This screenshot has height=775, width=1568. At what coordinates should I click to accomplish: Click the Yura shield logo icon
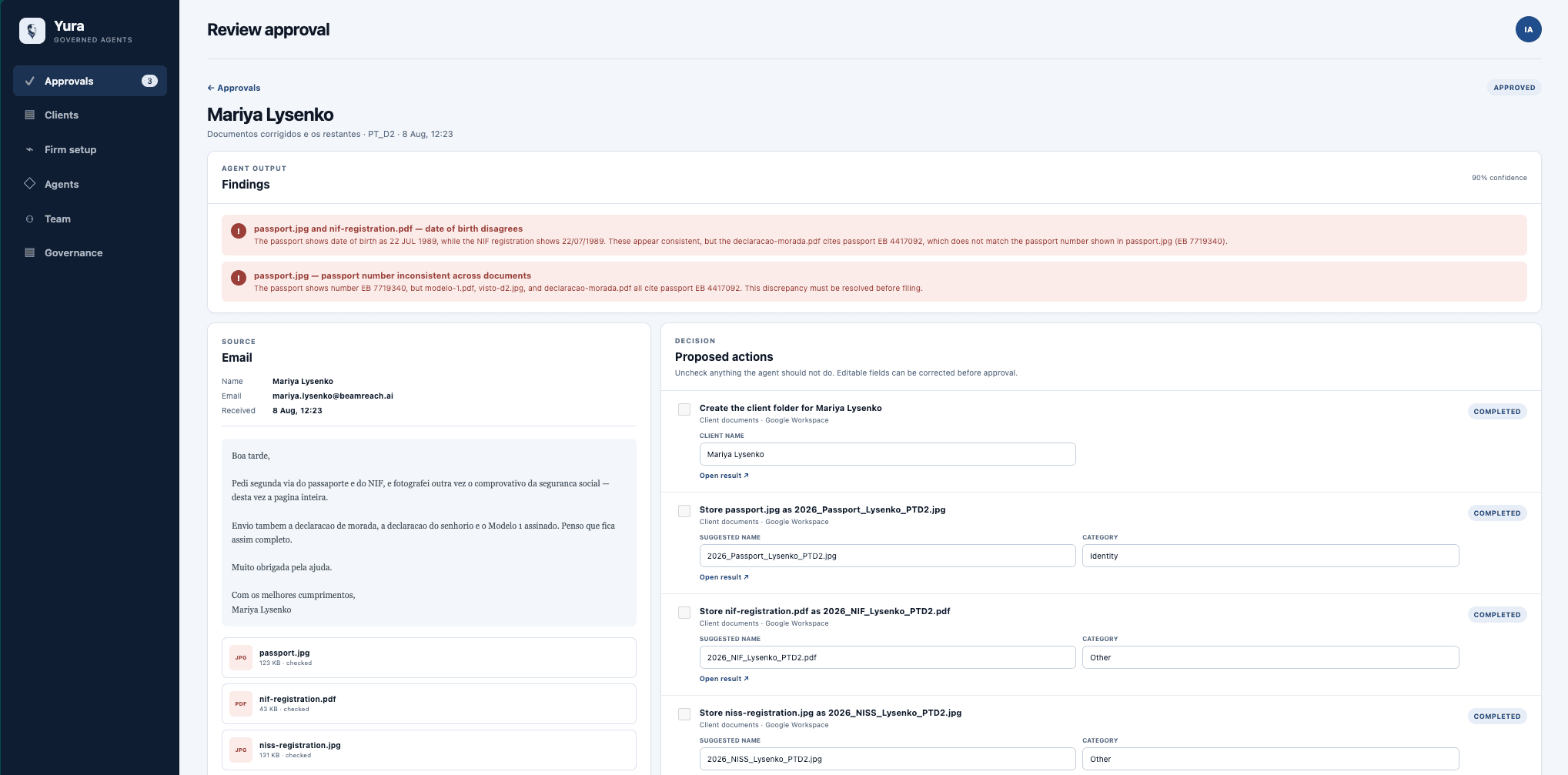click(x=32, y=31)
